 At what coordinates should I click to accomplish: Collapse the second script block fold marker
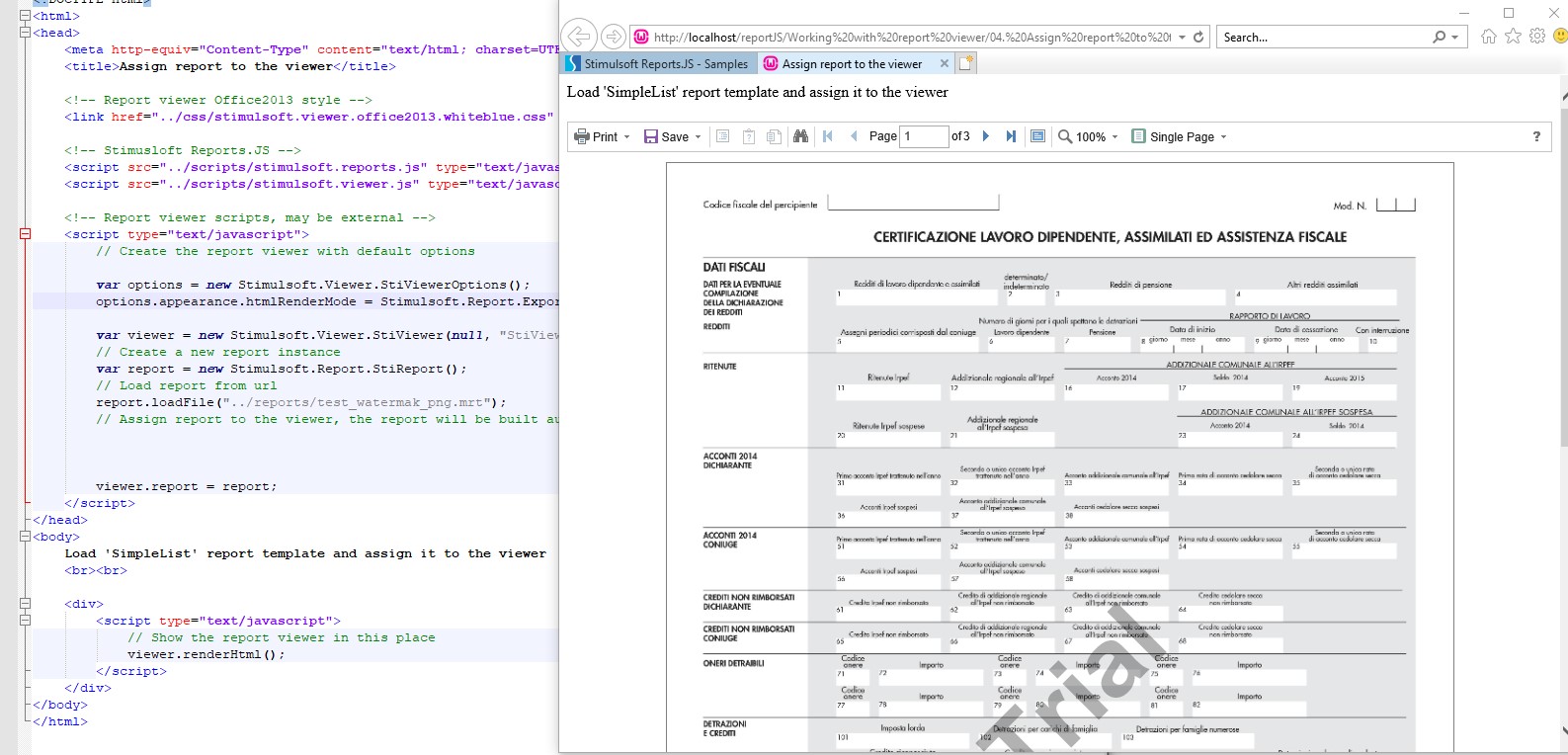[26, 621]
